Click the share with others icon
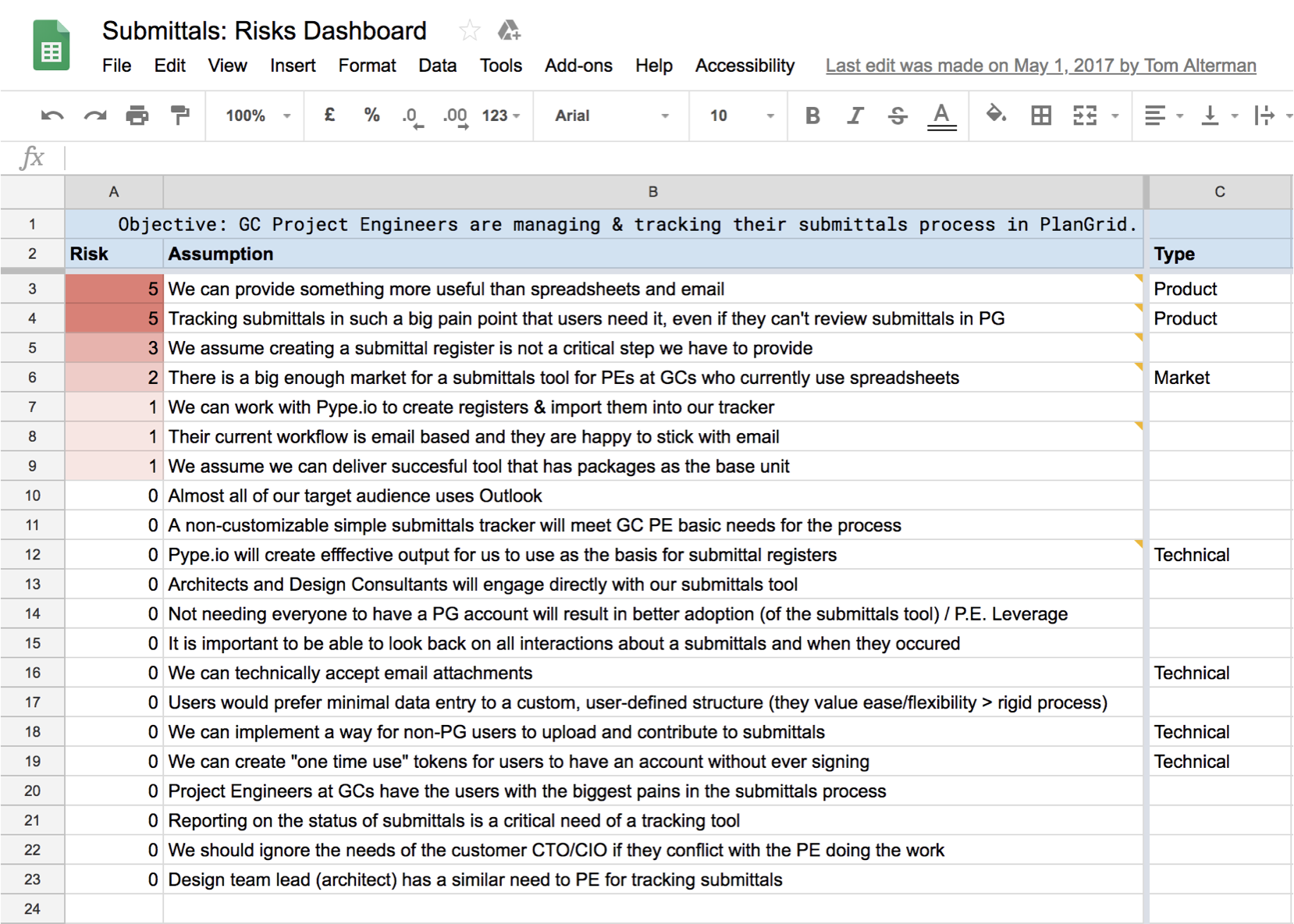The width and height of the screenshot is (1294, 924). [x=509, y=30]
